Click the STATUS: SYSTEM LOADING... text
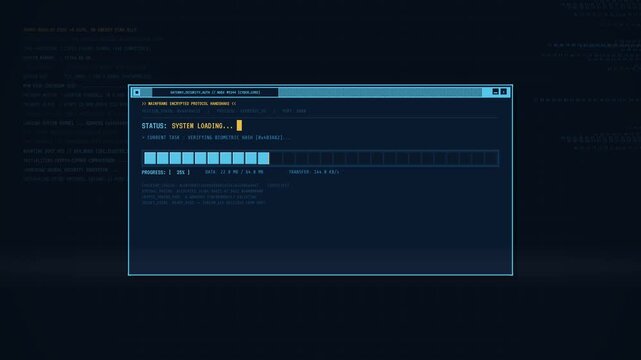Screen dimensions: 641x360 point(187,126)
